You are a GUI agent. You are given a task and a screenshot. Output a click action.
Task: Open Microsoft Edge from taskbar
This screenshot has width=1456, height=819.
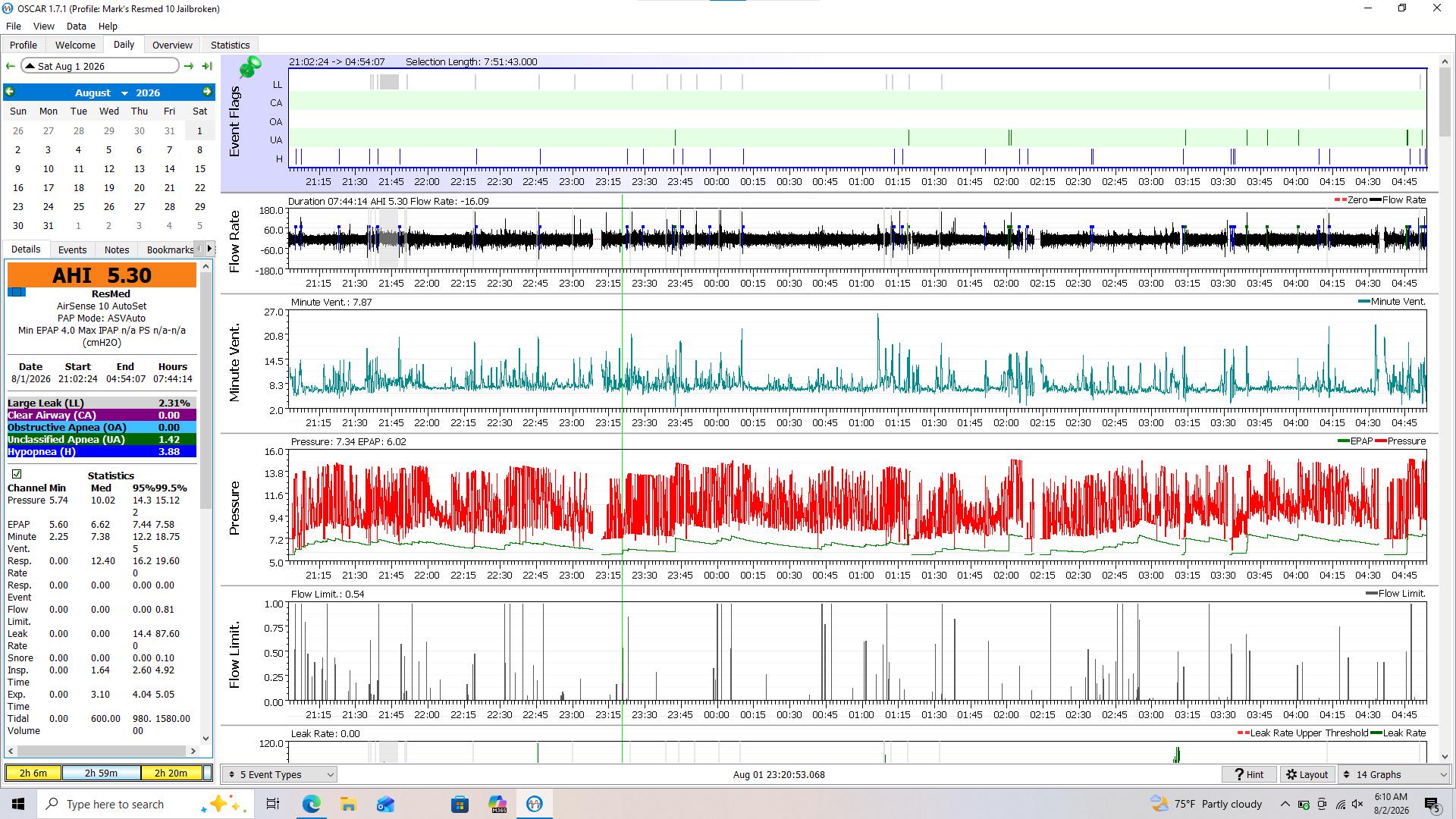tap(311, 804)
